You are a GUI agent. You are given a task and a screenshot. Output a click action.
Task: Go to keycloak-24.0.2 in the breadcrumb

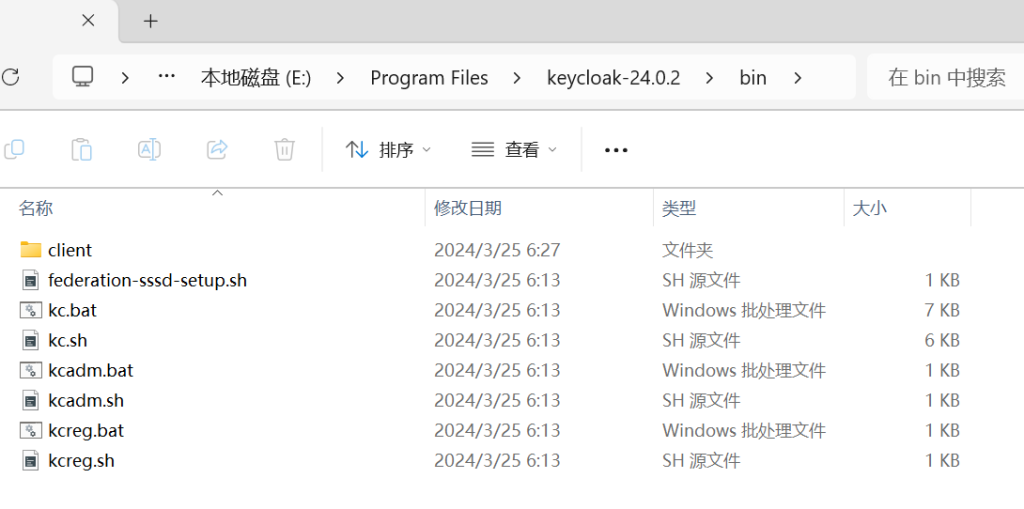[613, 78]
